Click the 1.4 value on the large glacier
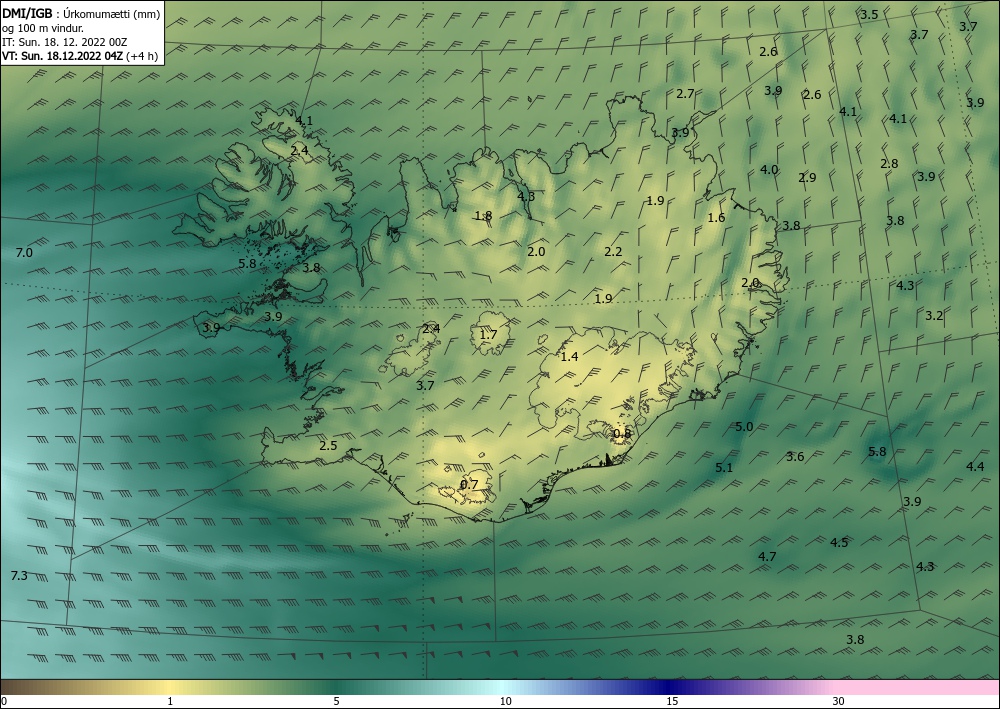The height and width of the screenshot is (709, 1000). (569, 357)
